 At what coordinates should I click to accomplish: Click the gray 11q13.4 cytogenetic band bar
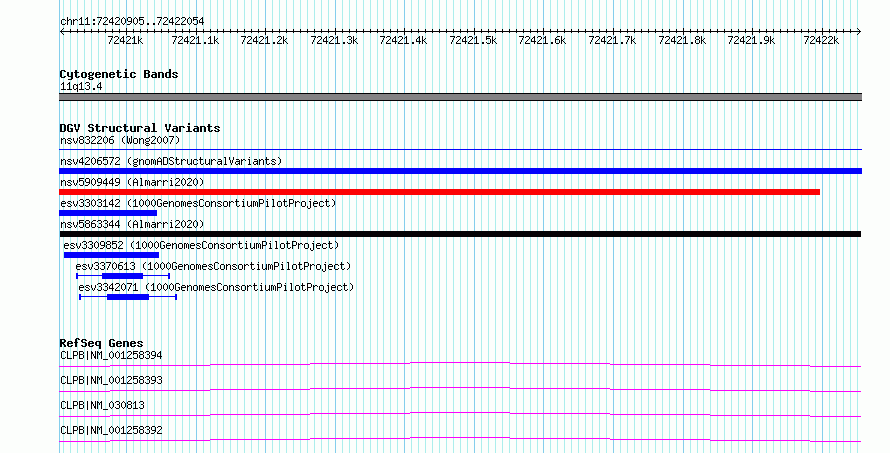(460, 97)
